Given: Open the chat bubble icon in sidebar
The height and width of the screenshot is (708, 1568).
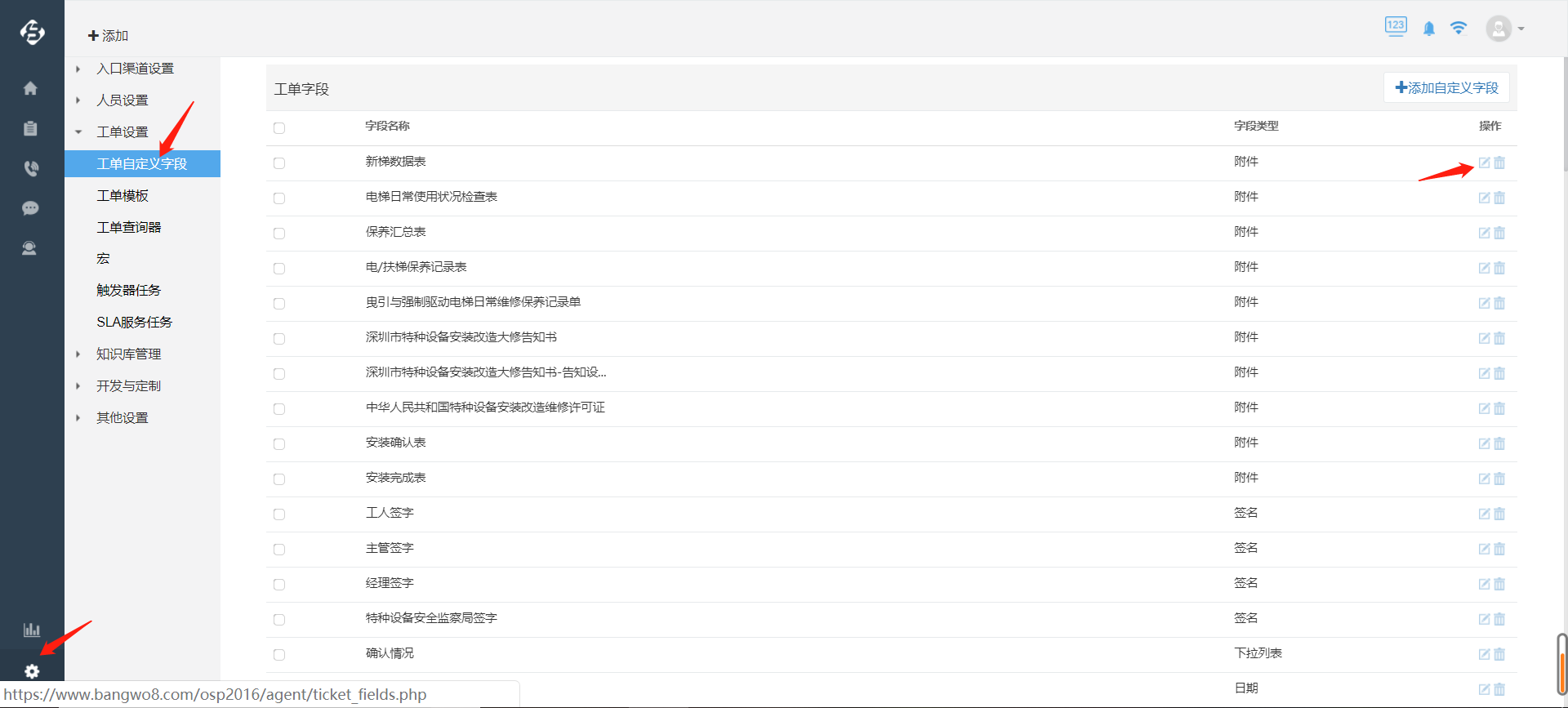Looking at the screenshot, I should tap(30, 208).
